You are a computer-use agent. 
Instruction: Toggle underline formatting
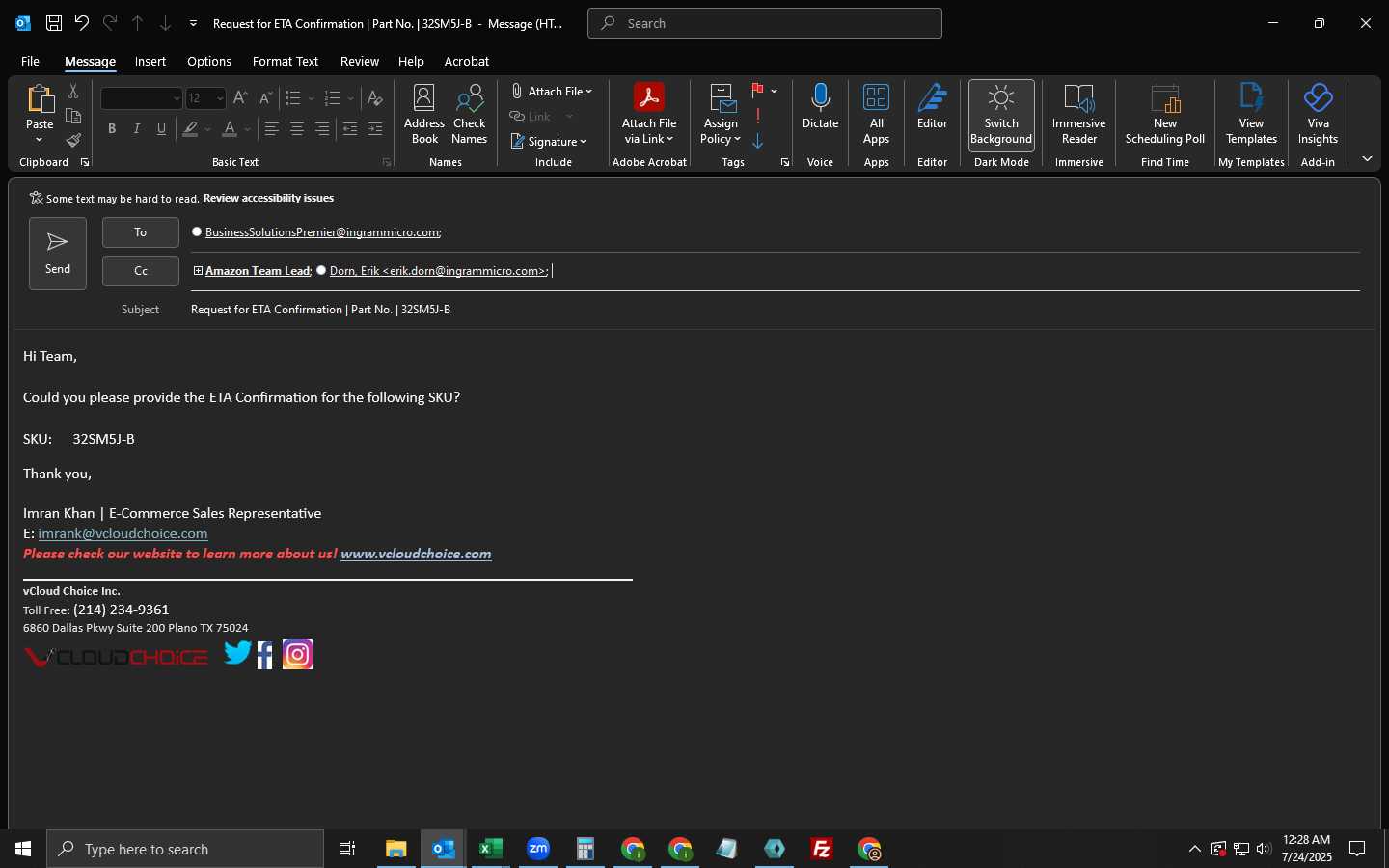click(161, 128)
